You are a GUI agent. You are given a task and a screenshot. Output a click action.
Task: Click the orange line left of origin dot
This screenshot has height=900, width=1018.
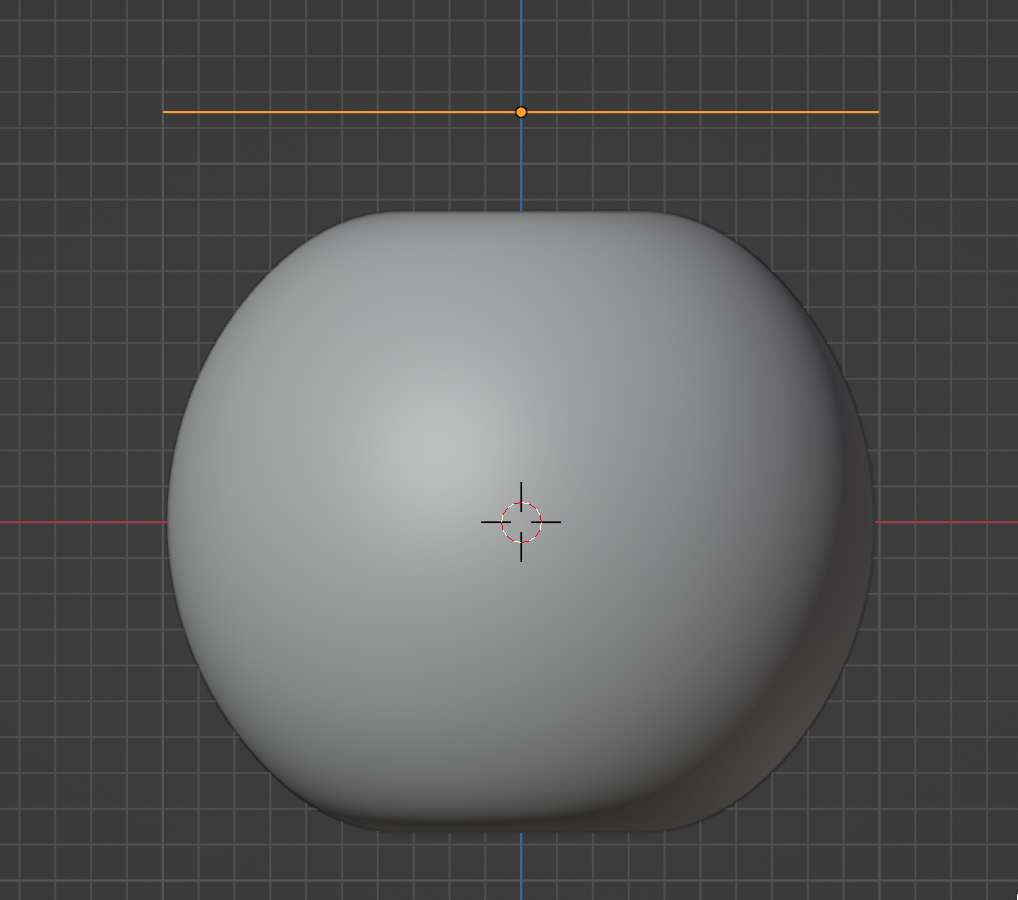tap(340, 112)
